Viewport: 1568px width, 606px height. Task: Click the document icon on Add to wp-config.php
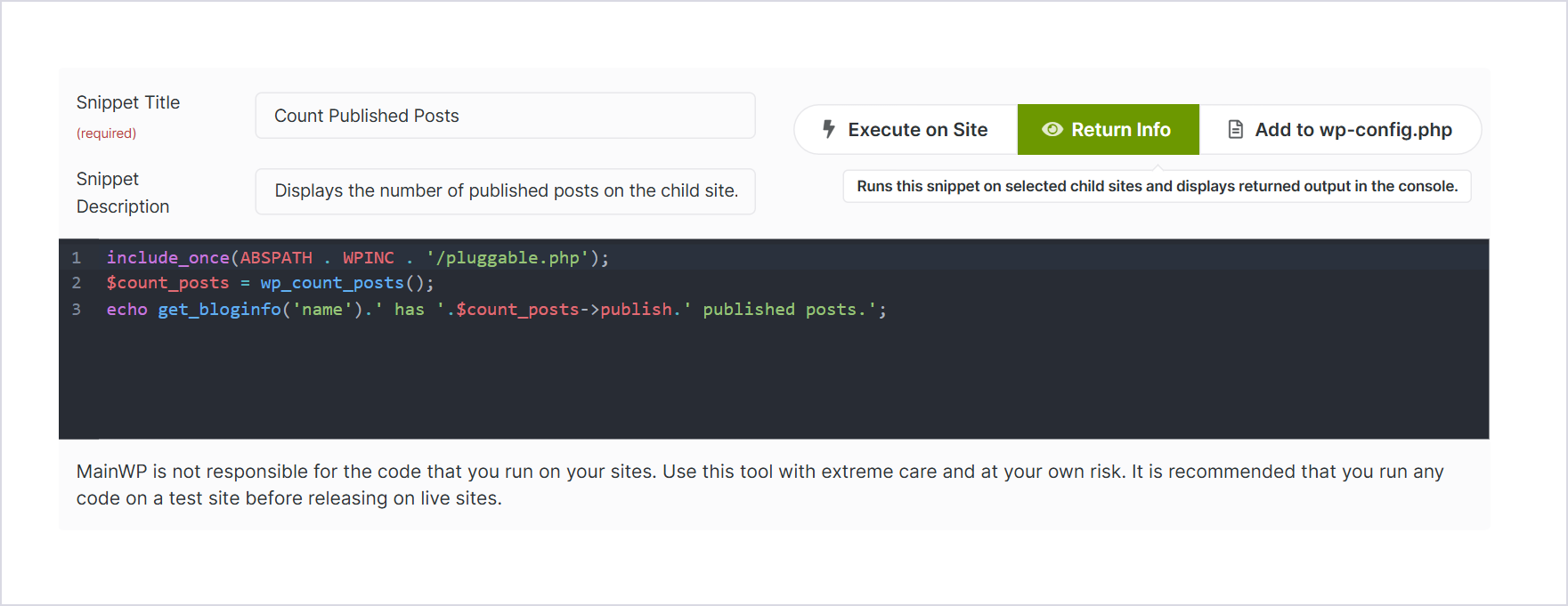coord(1236,130)
